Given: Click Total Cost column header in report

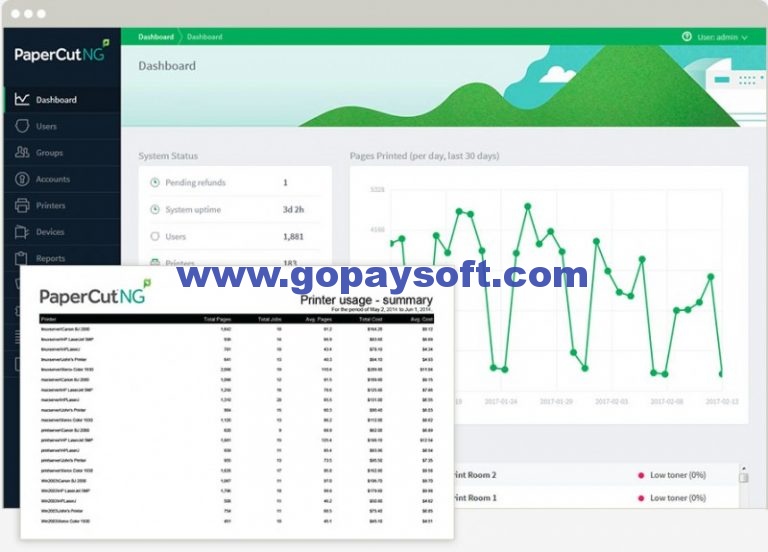Looking at the screenshot, I should click(x=371, y=319).
